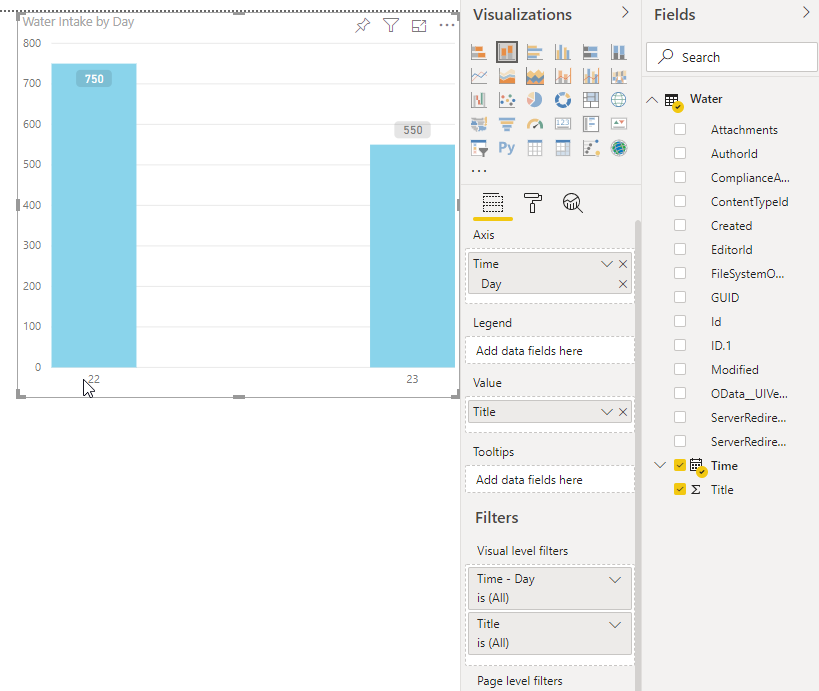Collapse the Water table in Fields
Image resolution: width=819 pixels, height=691 pixels.
(x=652, y=100)
